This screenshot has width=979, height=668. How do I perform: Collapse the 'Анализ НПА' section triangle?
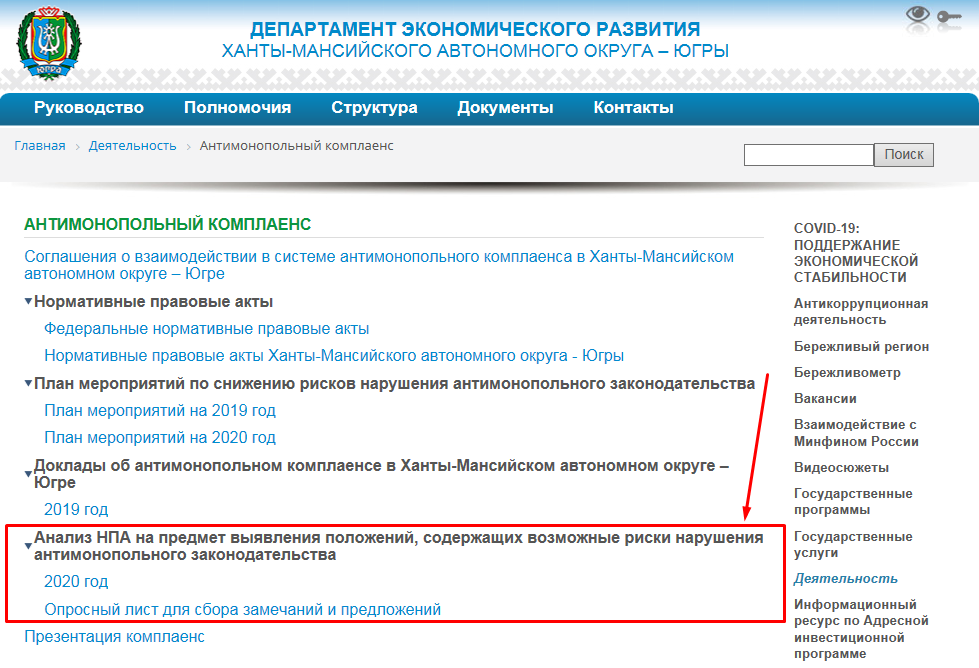pyautogui.click(x=28, y=546)
